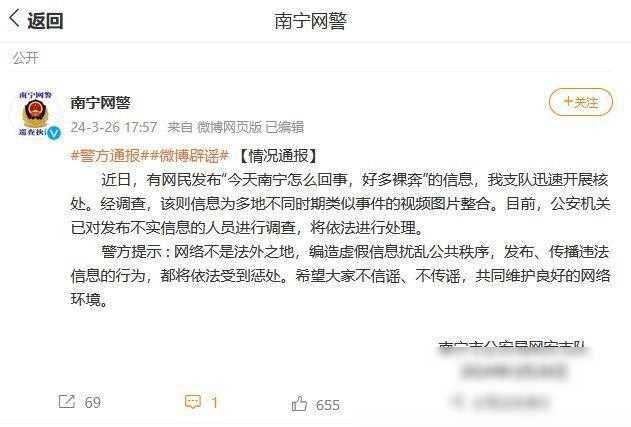Click the comment count 1

[214, 402]
